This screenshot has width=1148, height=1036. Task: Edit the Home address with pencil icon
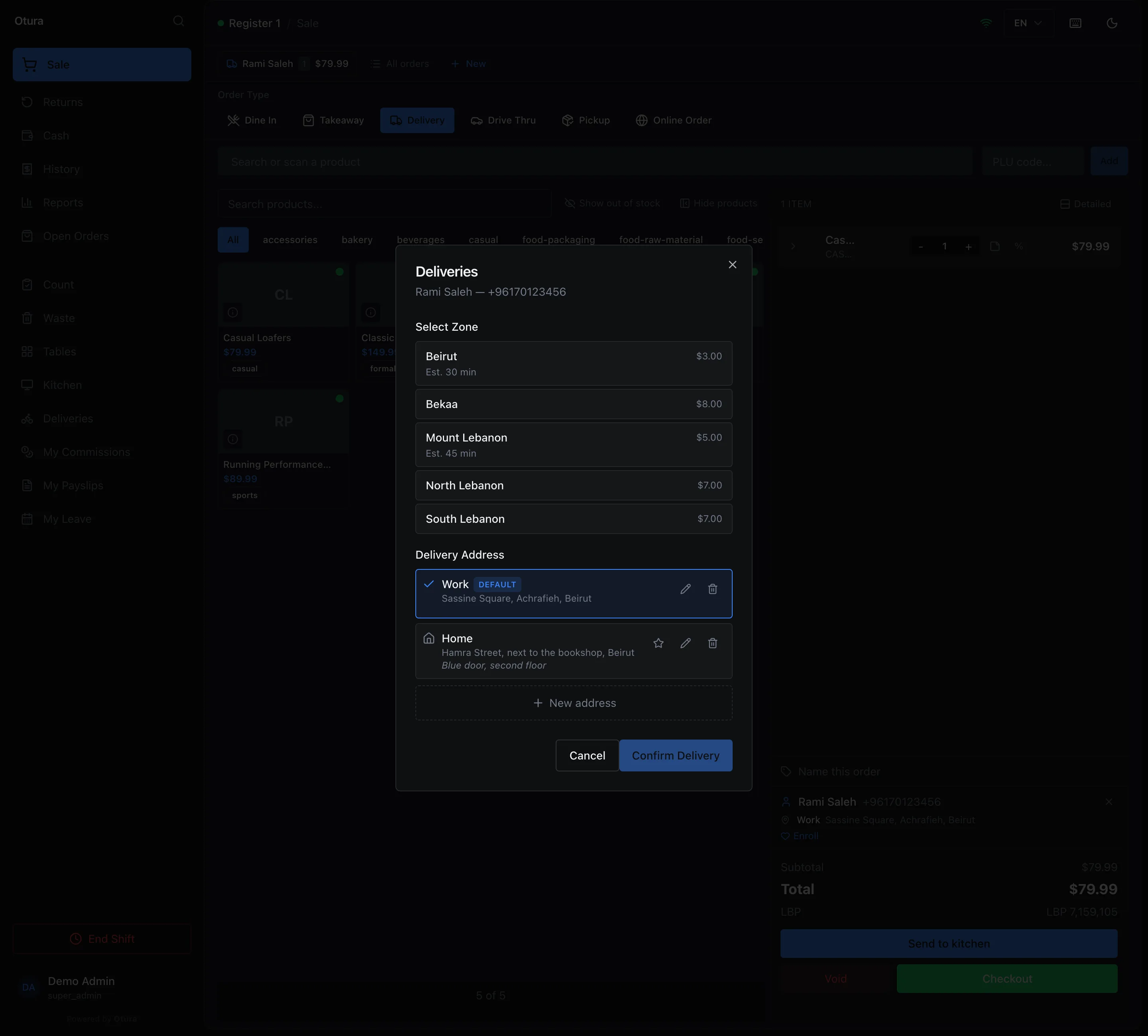(685, 643)
